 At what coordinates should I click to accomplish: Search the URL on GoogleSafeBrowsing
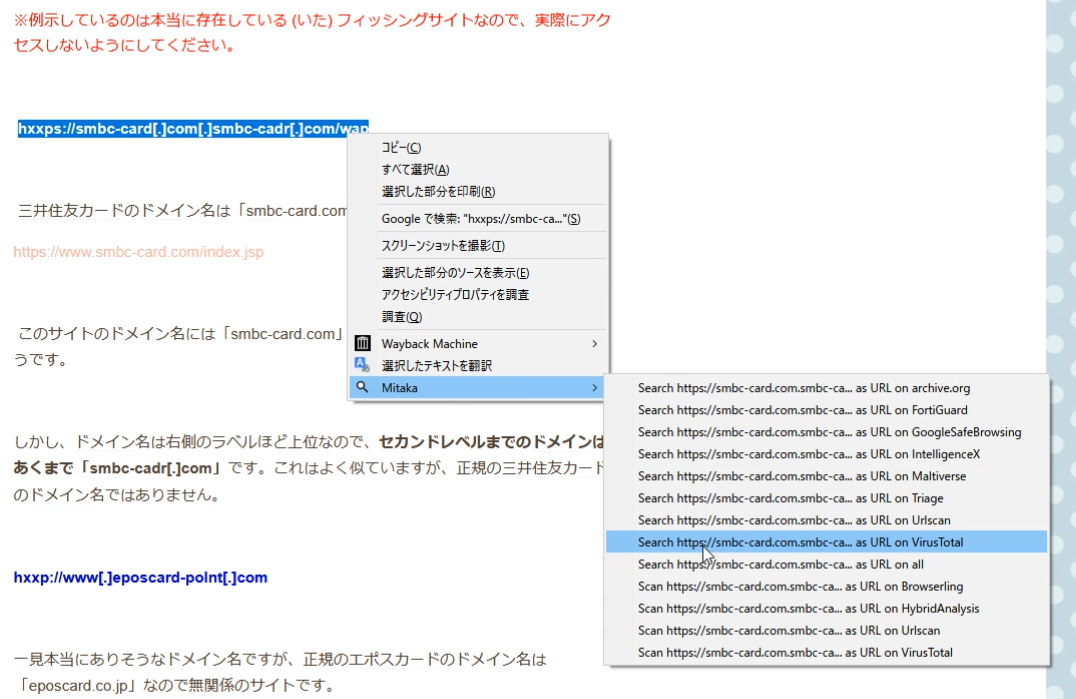pos(826,432)
